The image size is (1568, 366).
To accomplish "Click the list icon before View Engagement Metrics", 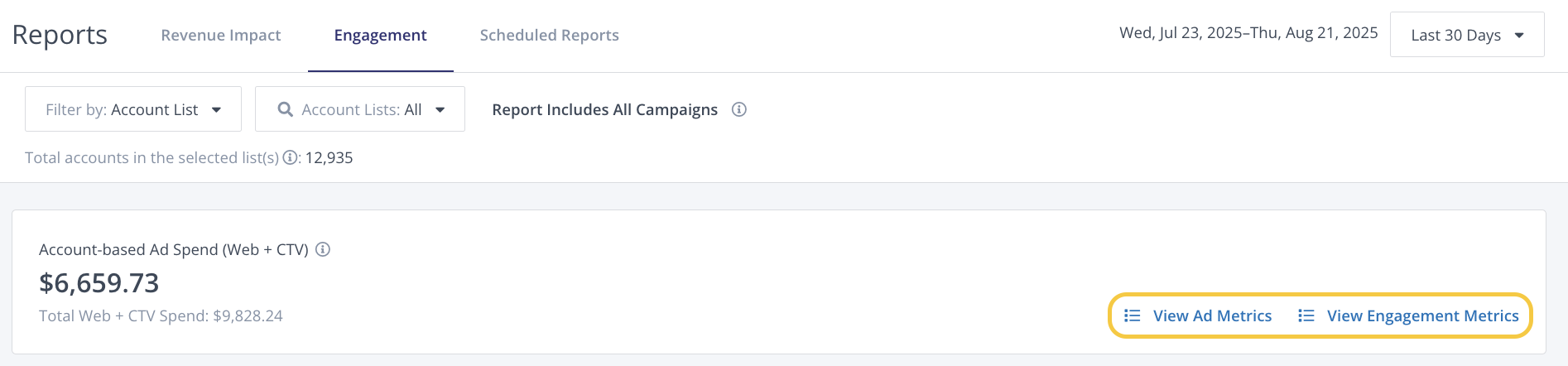I will coord(1306,315).
